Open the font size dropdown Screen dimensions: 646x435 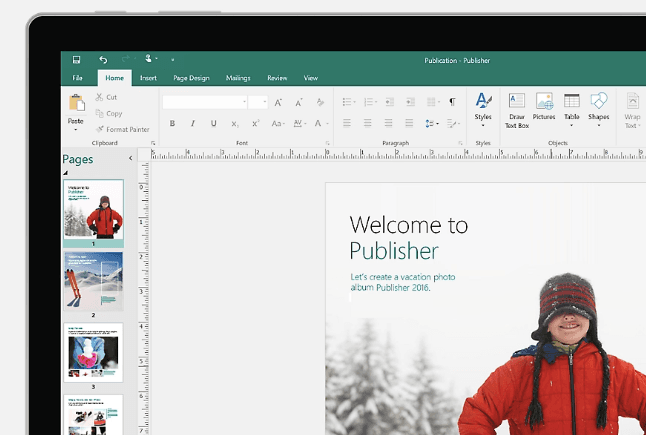point(264,102)
